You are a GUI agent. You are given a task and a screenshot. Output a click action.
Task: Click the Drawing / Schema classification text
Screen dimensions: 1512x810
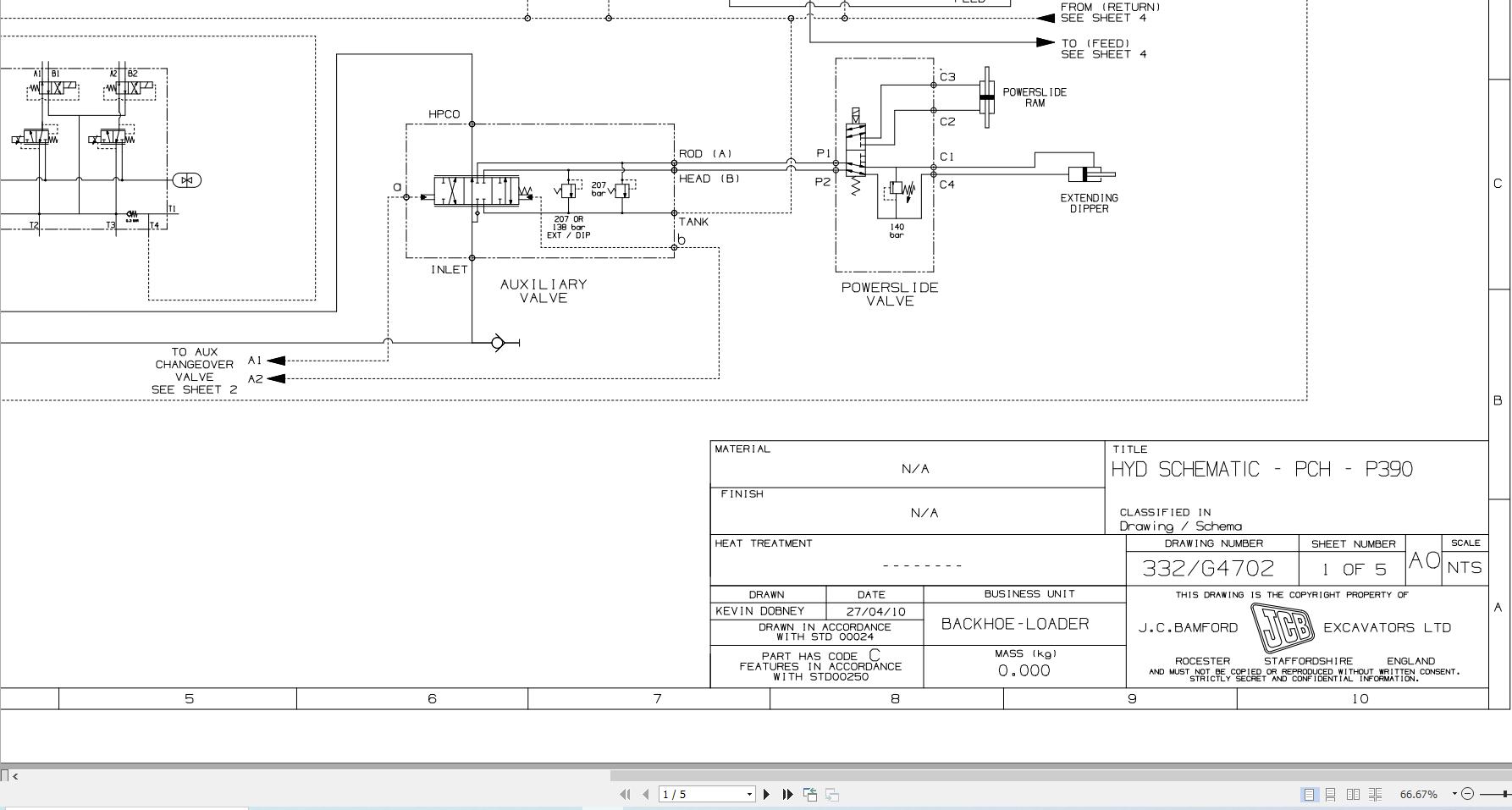[x=1180, y=526]
